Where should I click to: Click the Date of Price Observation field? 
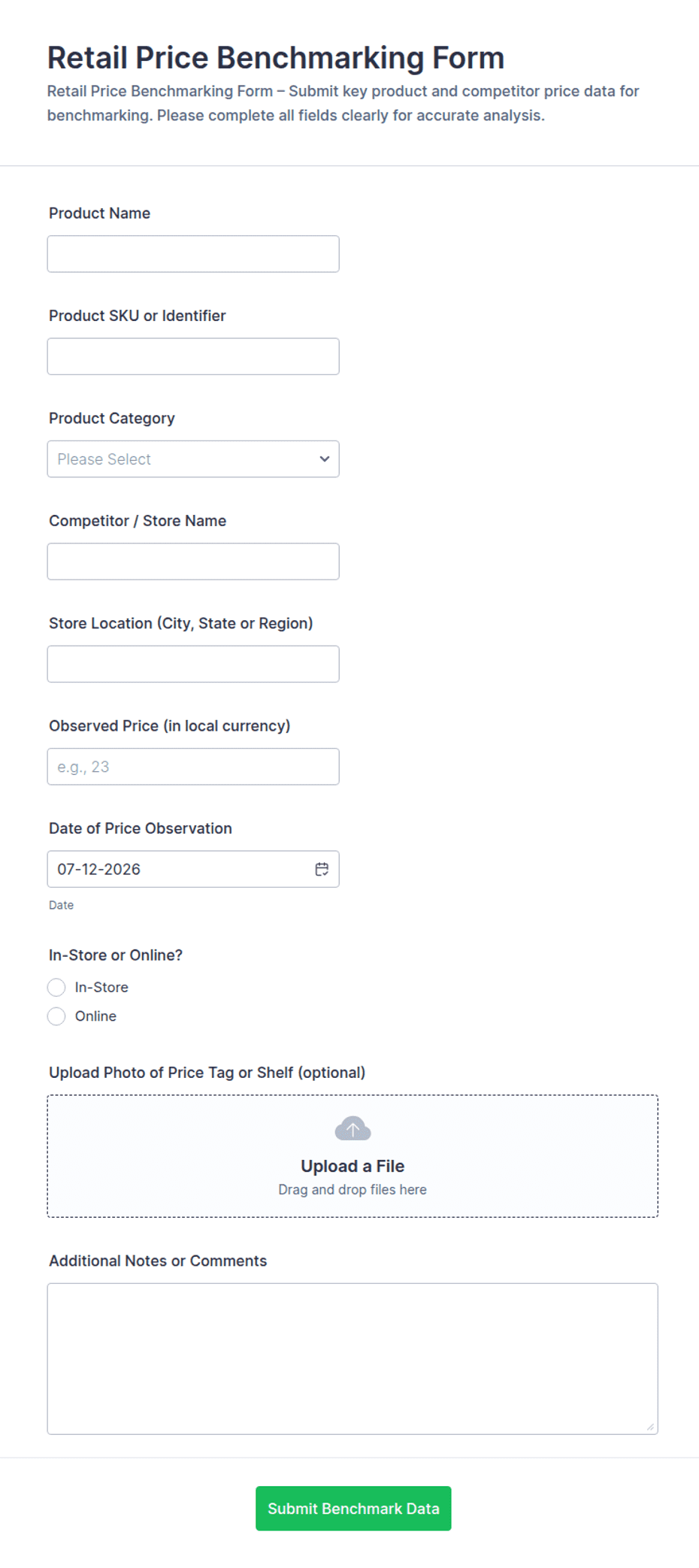[x=193, y=869]
